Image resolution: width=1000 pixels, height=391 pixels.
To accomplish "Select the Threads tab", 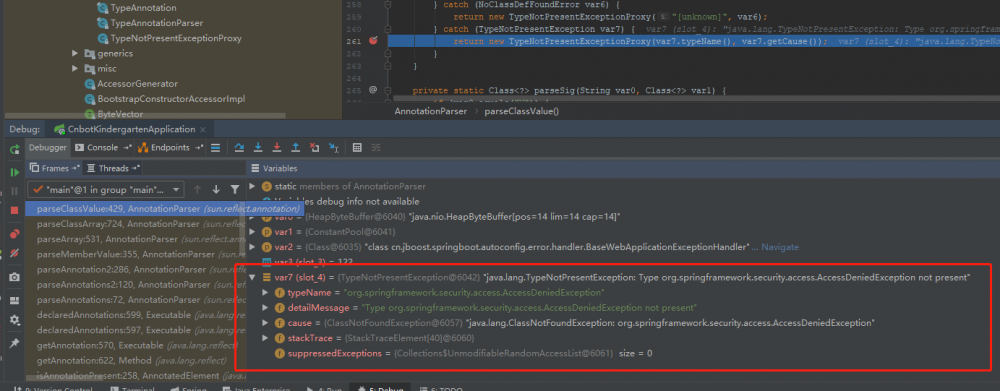I will tap(112, 168).
